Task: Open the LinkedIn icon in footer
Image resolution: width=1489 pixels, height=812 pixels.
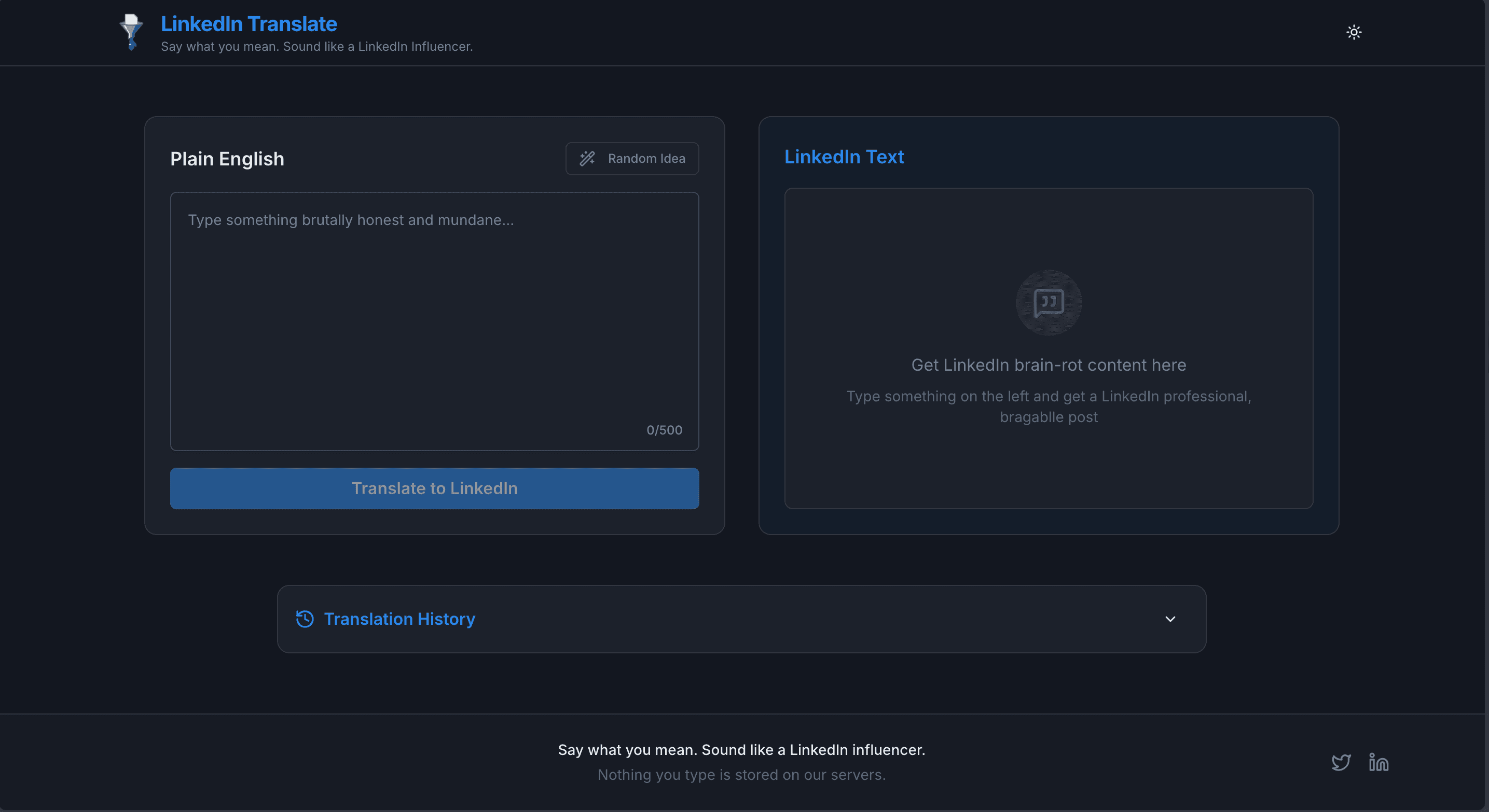Action: pos(1378,762)
